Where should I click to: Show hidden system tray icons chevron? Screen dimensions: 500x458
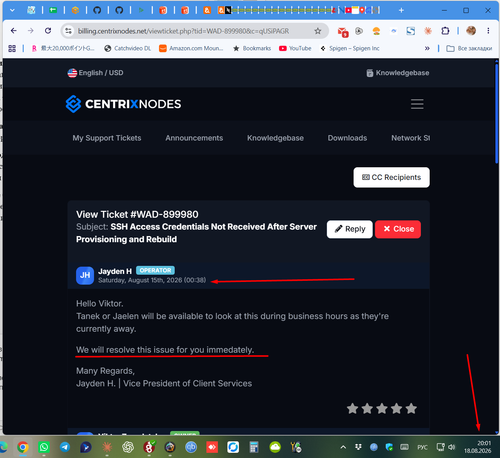tap(343, 447)
